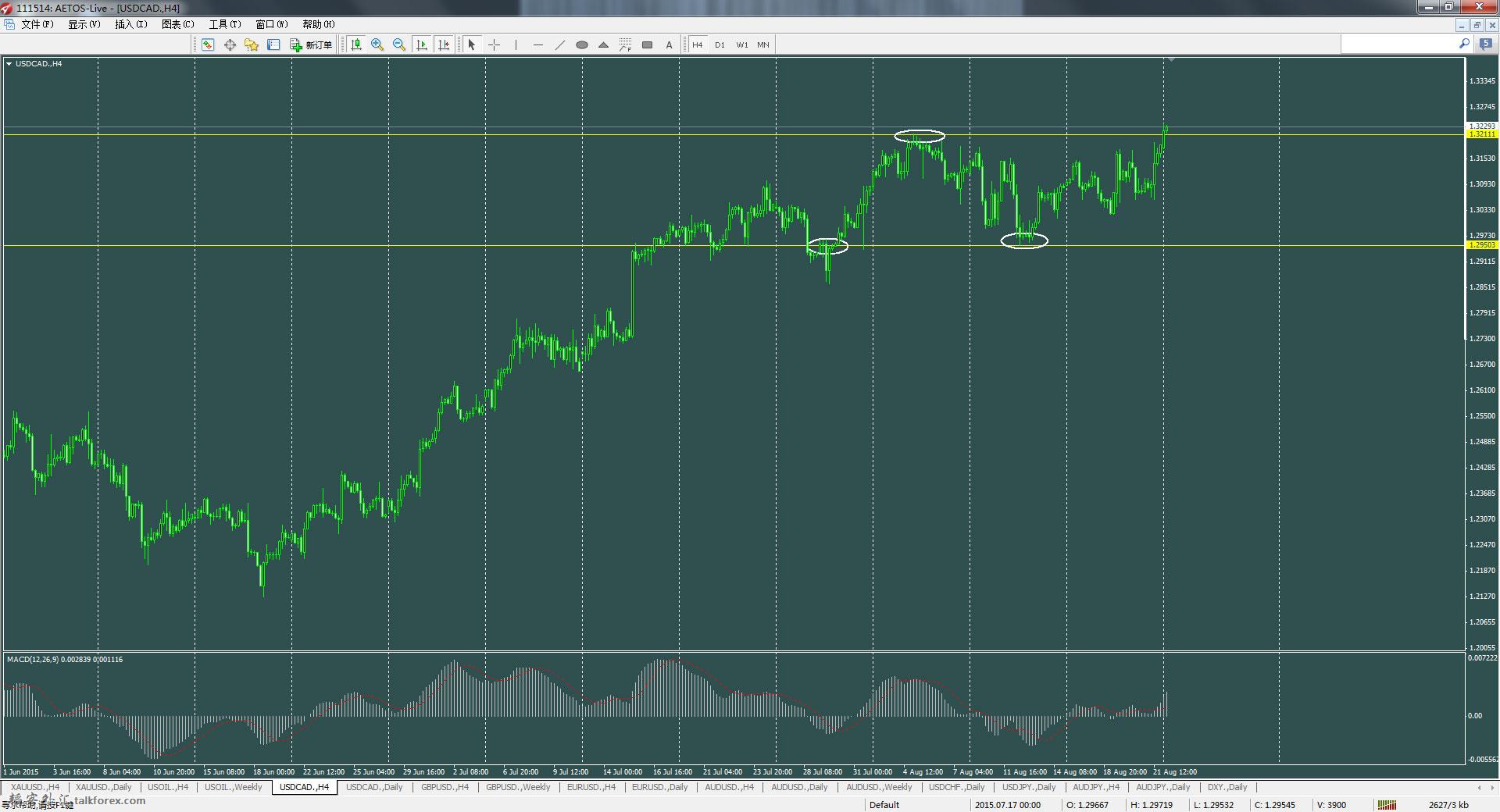This screenshot has height=812, width=1500.
Task: Open the 文件(F) menu
Action: click(x=37, y=24)
